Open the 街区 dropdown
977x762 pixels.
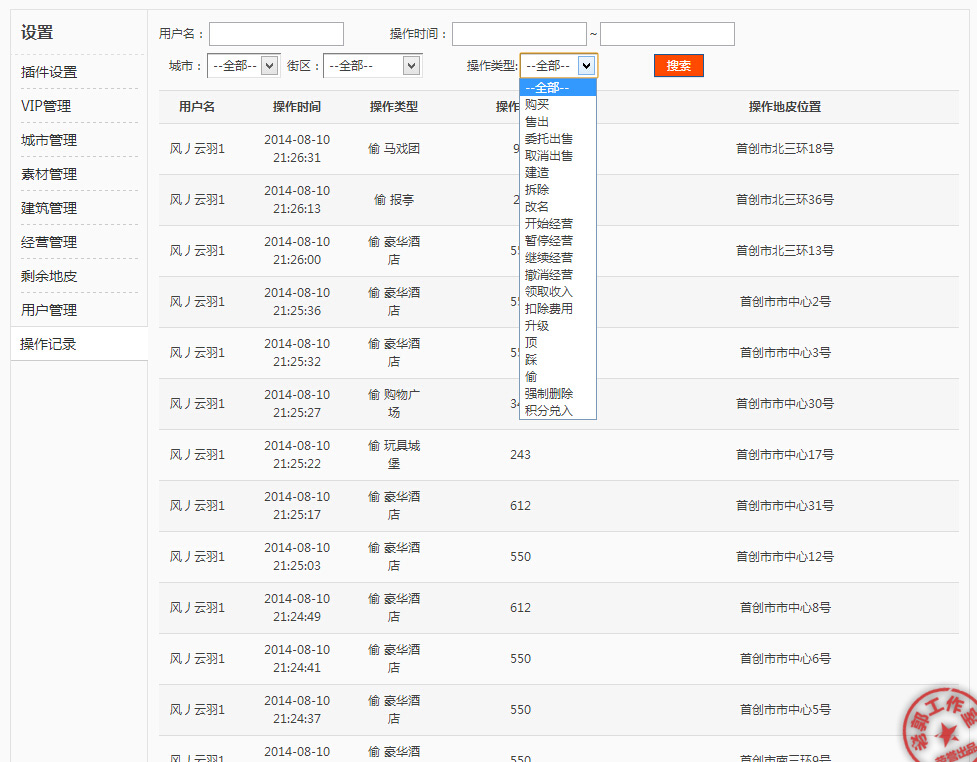pos(372,65)
